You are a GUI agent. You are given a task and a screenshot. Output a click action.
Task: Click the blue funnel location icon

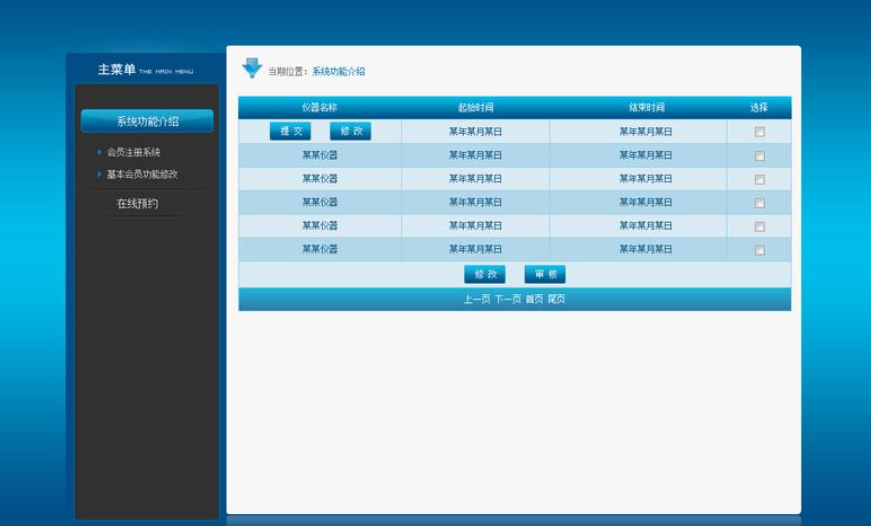click(x=252, y=68)
